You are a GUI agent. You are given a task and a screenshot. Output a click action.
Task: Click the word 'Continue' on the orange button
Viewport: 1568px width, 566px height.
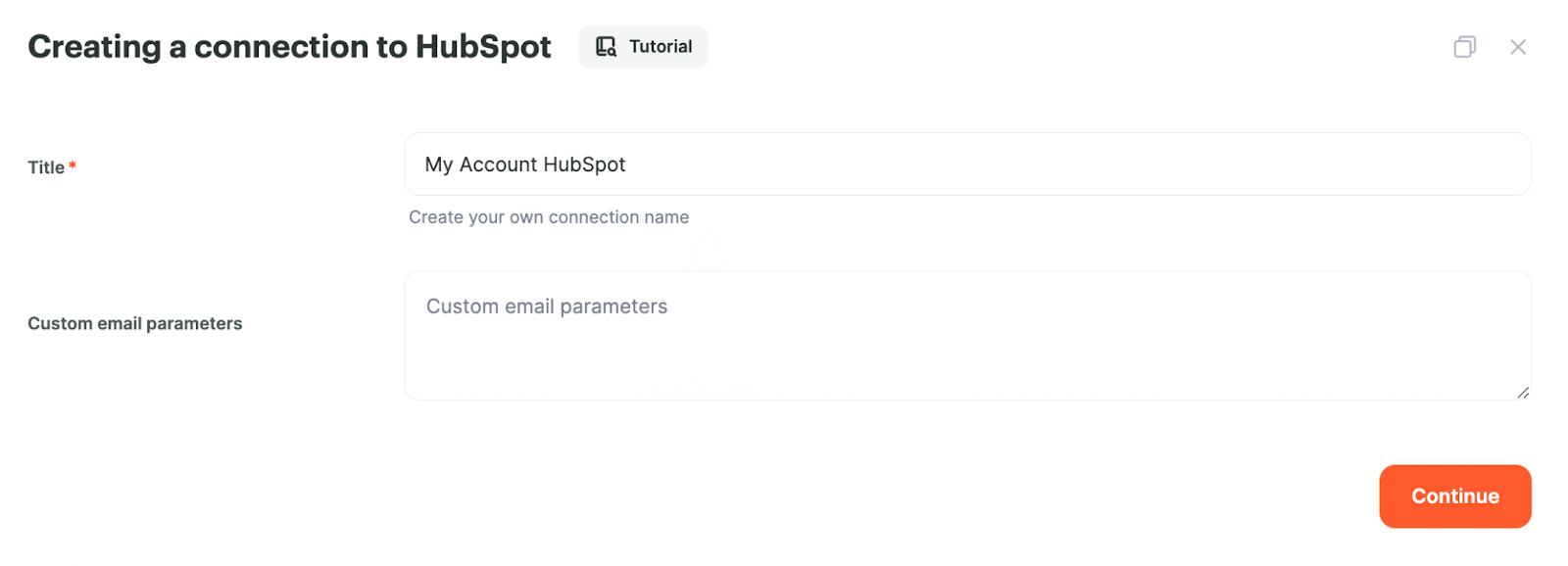1455,496
